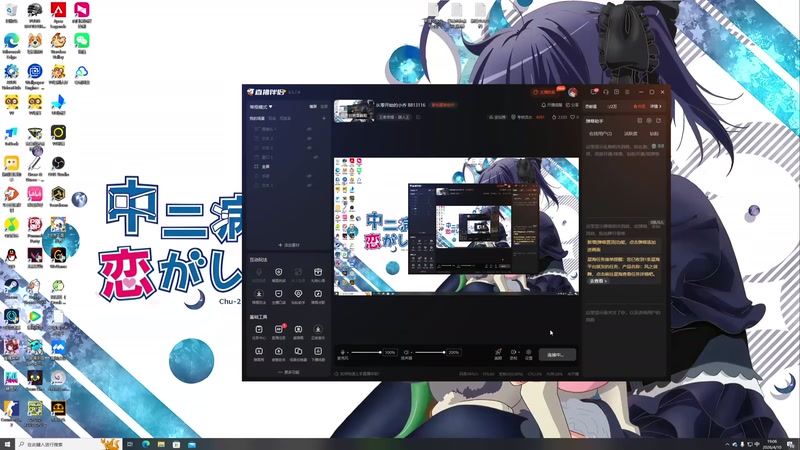800x450 pixels.
Task: Expand 更多功能 at the tools panel bottom
Action: pyautogui.click(x=289, y=372)
